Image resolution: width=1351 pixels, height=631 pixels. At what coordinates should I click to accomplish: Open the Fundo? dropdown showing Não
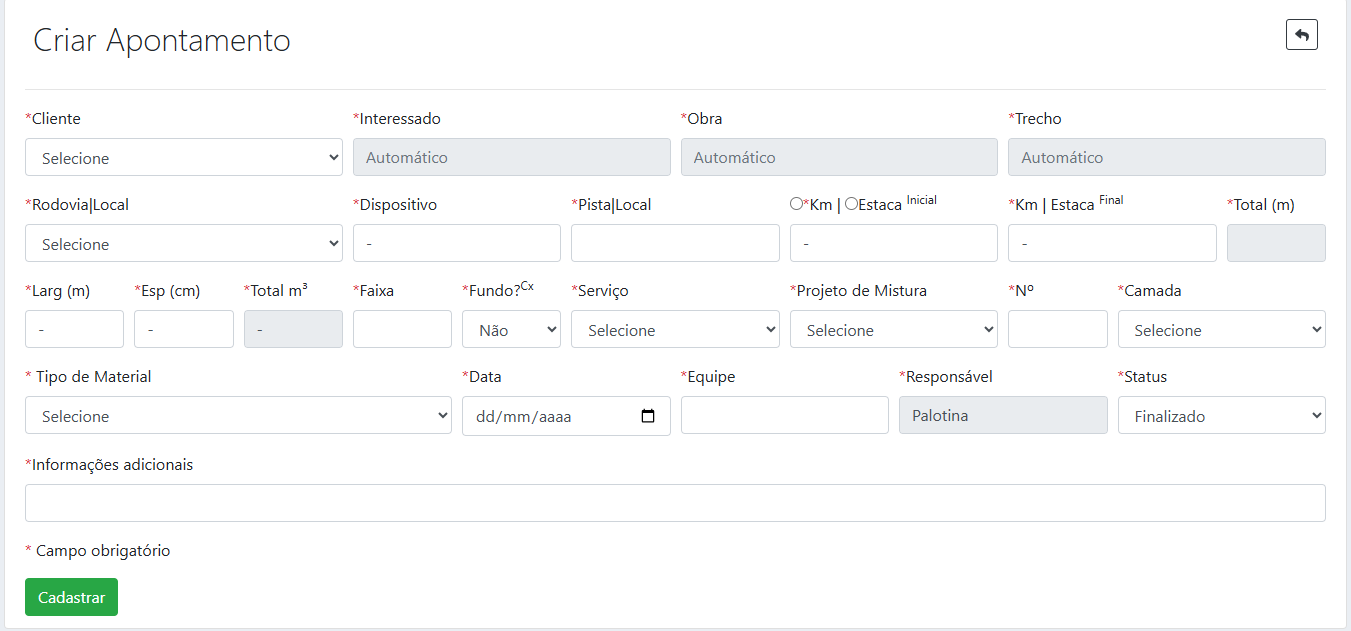tap(511, 329)
